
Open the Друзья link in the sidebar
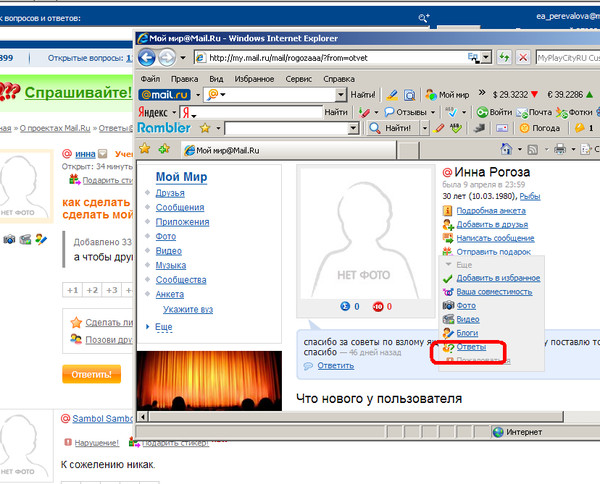coord(170,193)
